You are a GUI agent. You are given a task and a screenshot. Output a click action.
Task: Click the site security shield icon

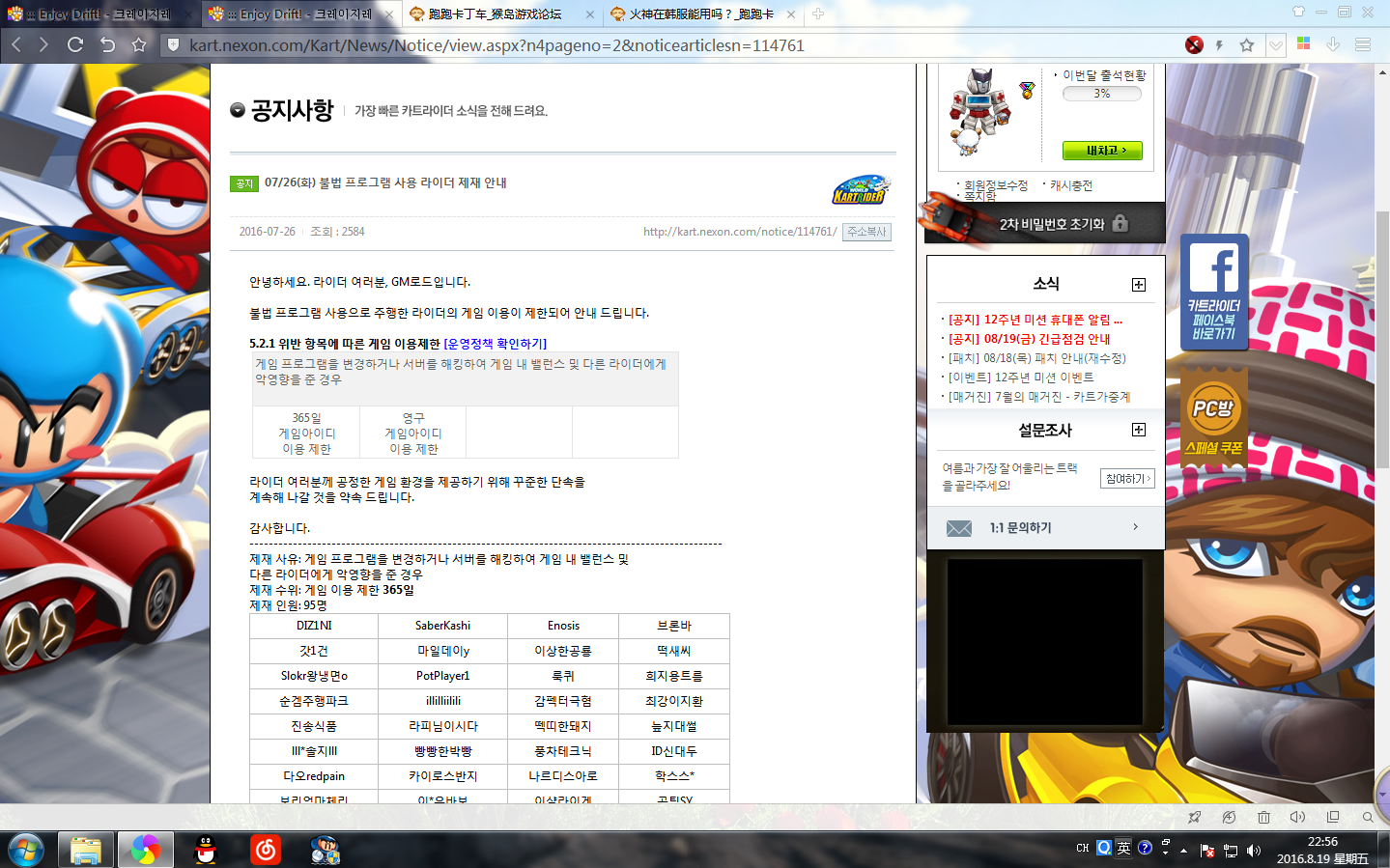pyautogui.click(x=173, y=45)
